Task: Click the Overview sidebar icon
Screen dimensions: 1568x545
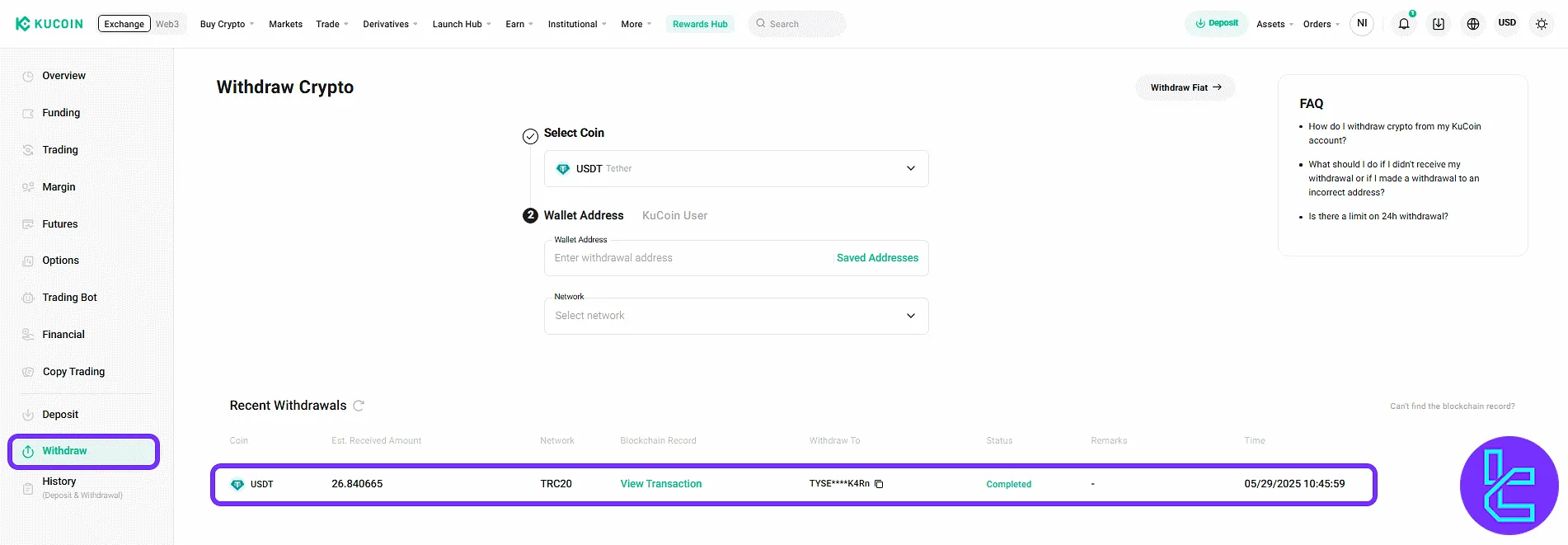Action: coord(28,76)
